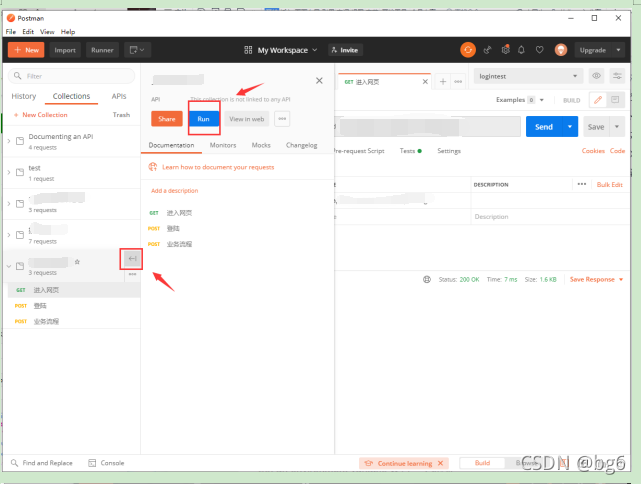Collapse collection details arrow icon
Image resolution: width=641 pixels, height=484 pixels.
pos(132,258)
